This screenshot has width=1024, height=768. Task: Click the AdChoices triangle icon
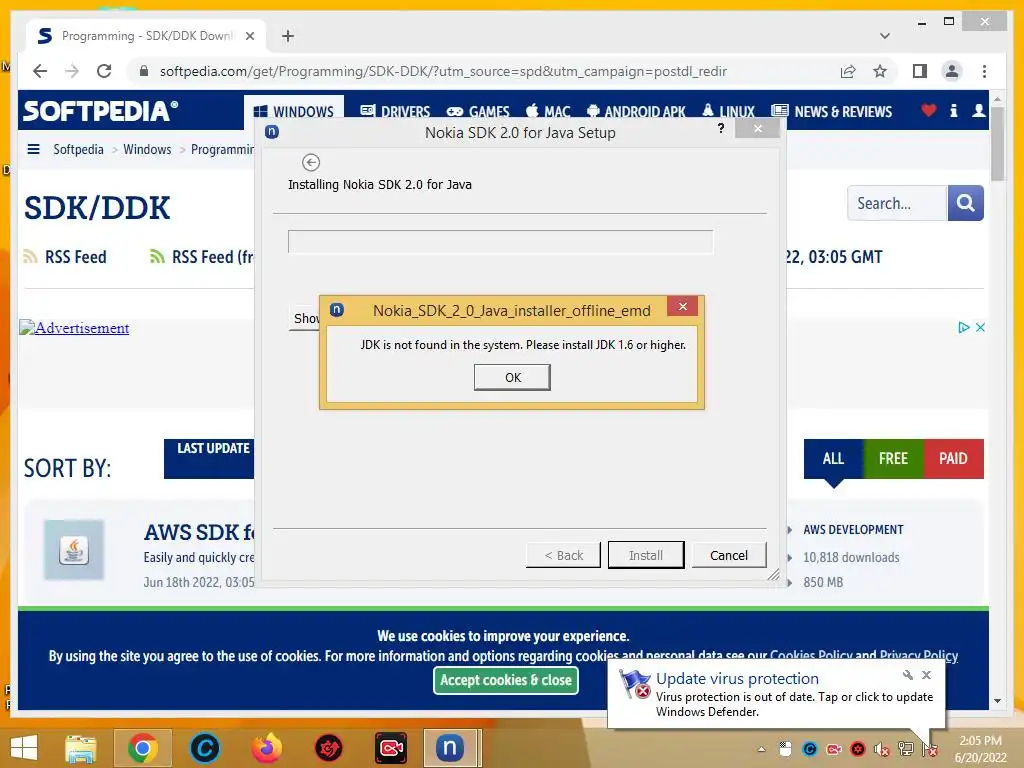[963, 327]
